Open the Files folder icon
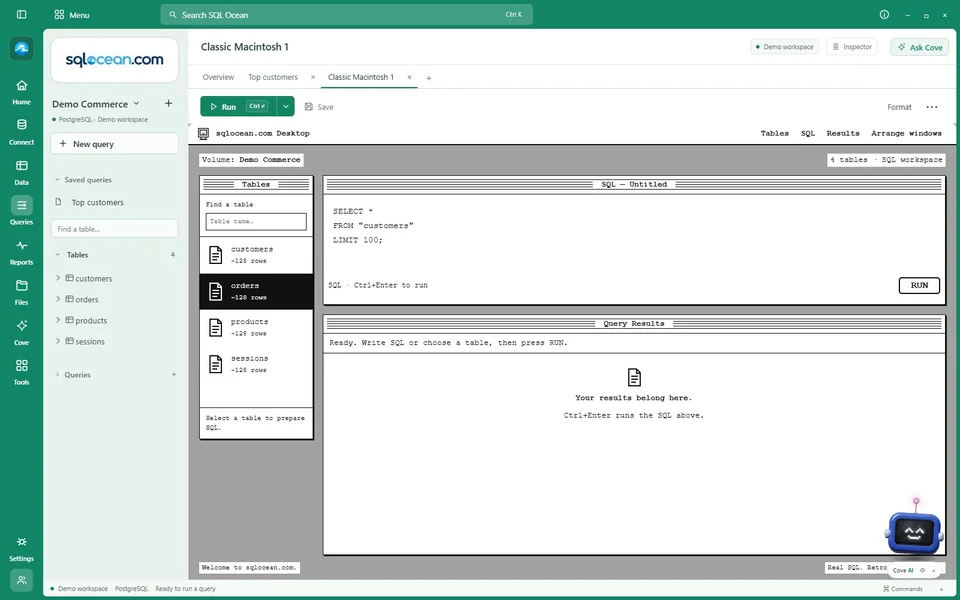The width and height of the screenshot is (960, 600). point(21,292)
